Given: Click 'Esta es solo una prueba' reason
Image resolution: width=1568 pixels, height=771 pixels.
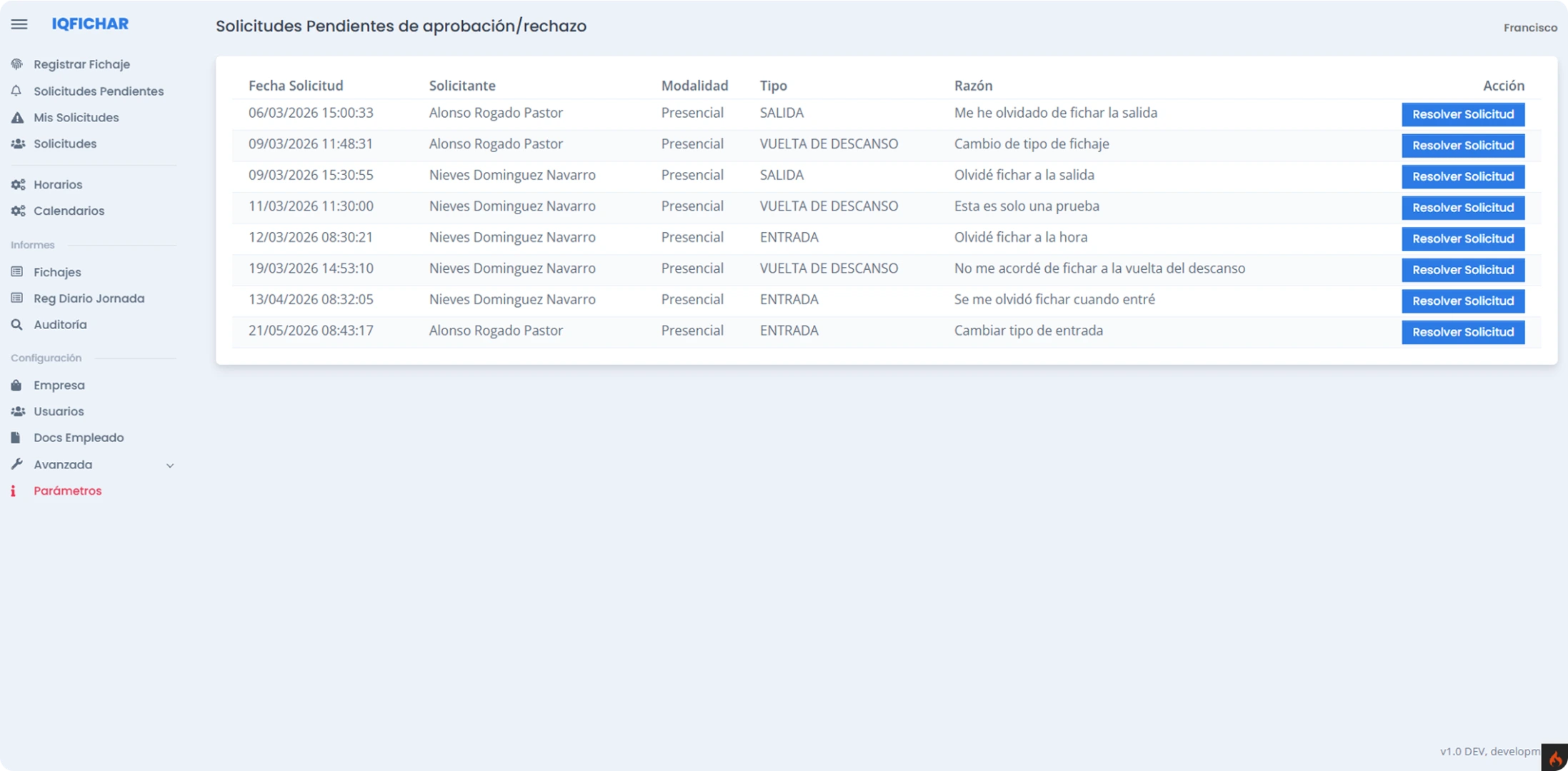Looking at the screenshot, I should pos(1027,206).
